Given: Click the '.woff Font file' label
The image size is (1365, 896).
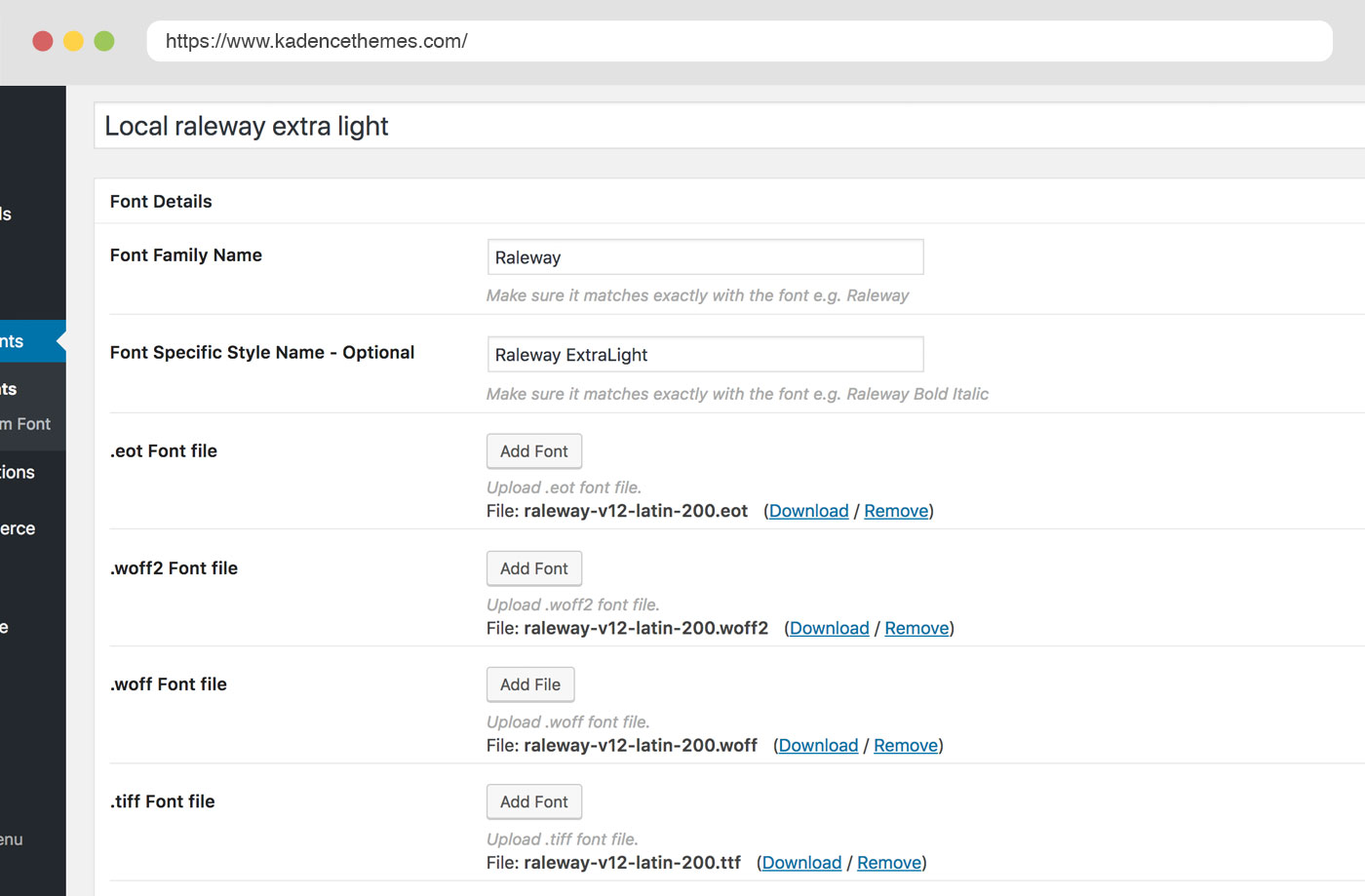Looking at the screenshot, I should pyautogui.click(x=169, y=684).
